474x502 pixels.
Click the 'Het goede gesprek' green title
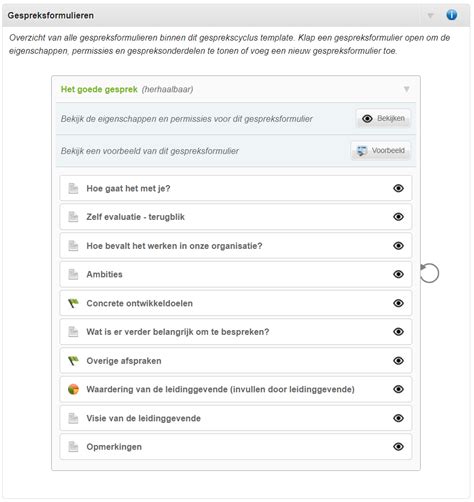coord(99,89)
